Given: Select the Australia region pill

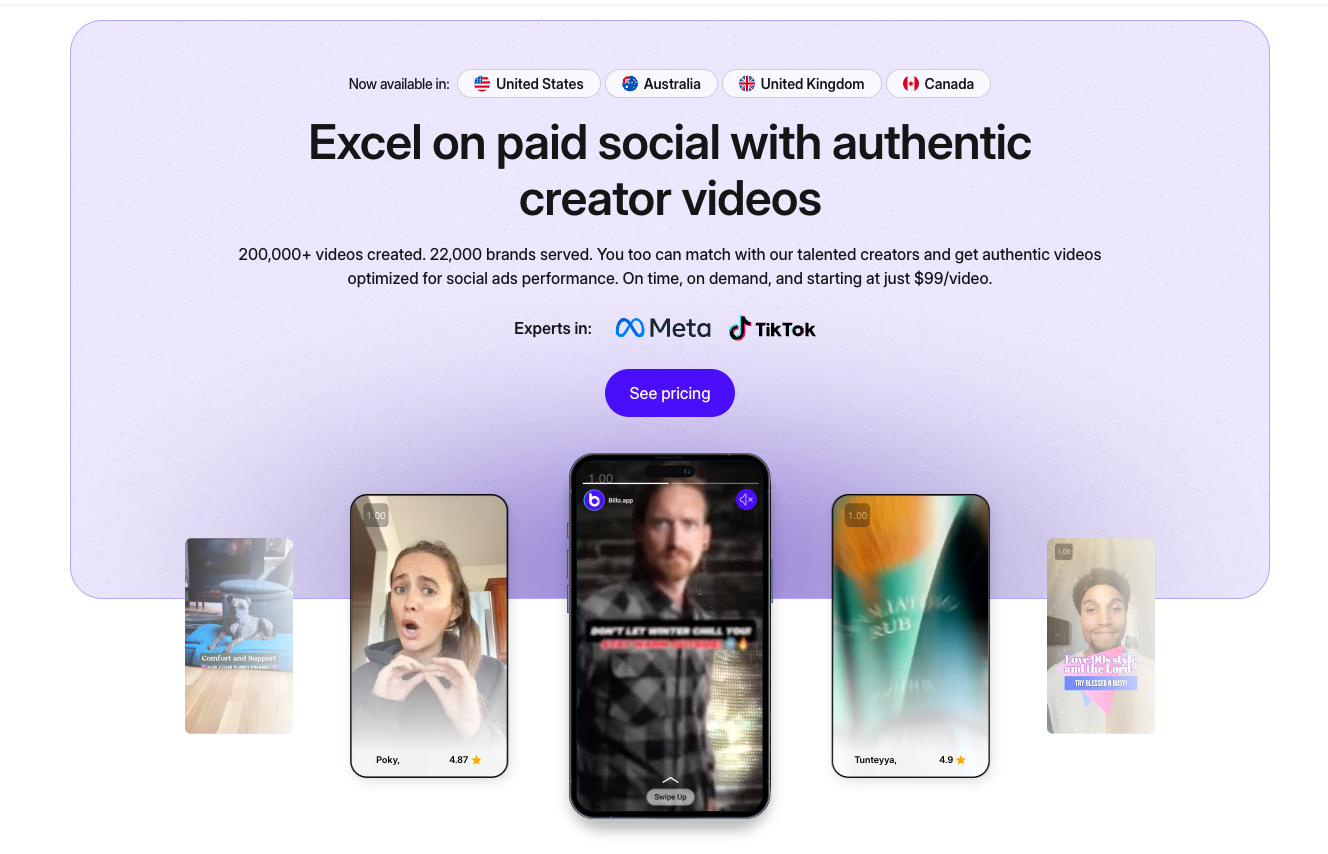Looking at the screenshot, I should pyautogui.click(x=661, y=84).
